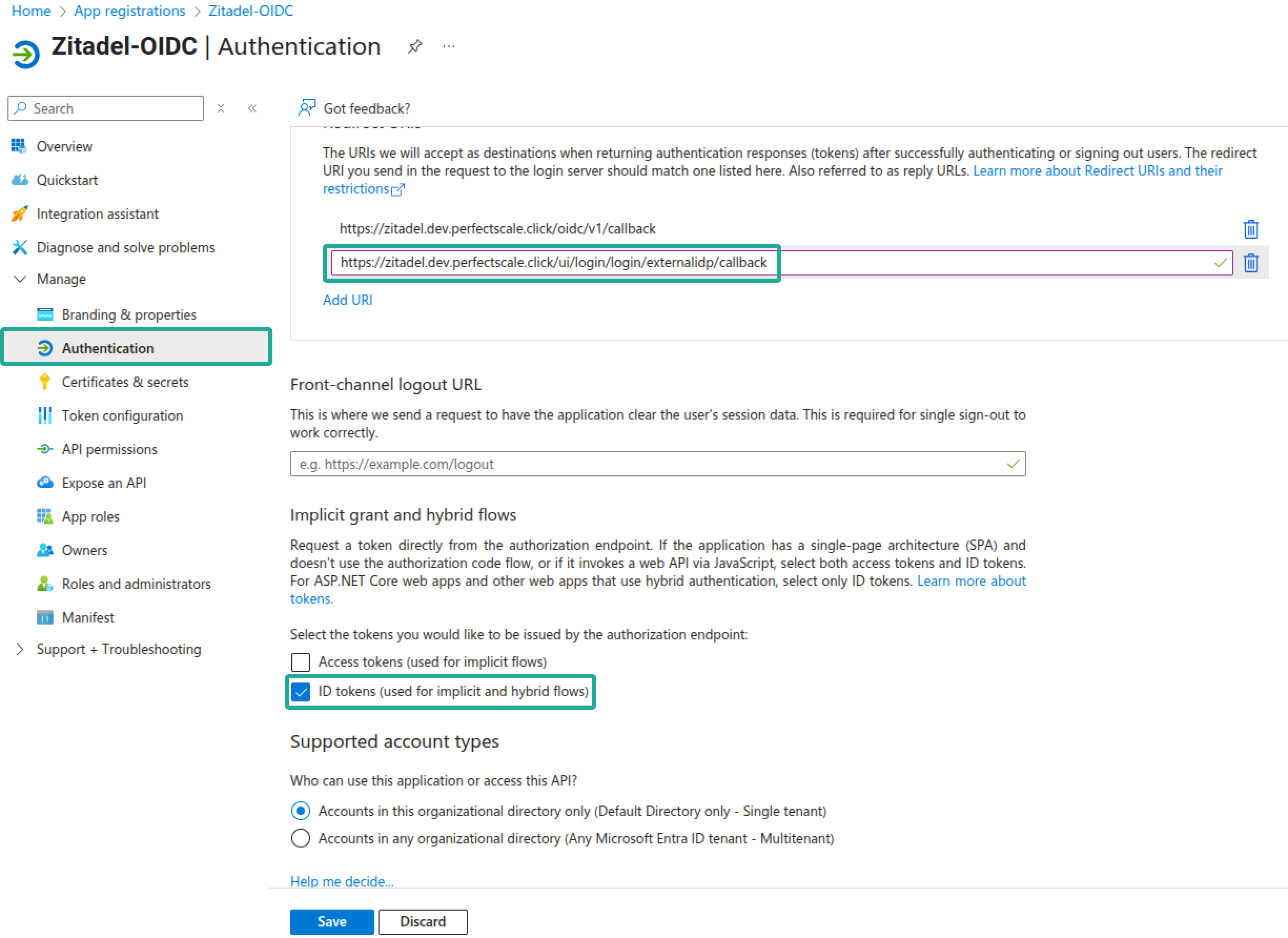
Task: Discard the authentication changes
Action: pos(423,922)
